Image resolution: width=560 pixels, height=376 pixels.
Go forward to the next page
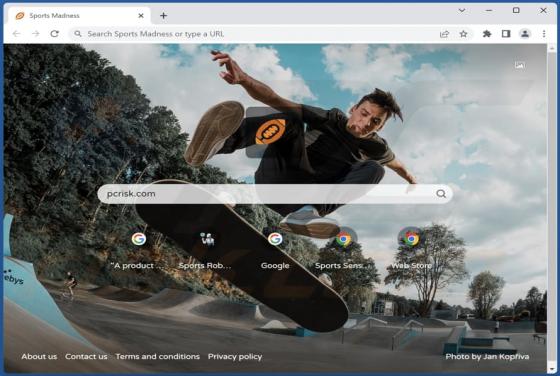click(x=36, y=34)
